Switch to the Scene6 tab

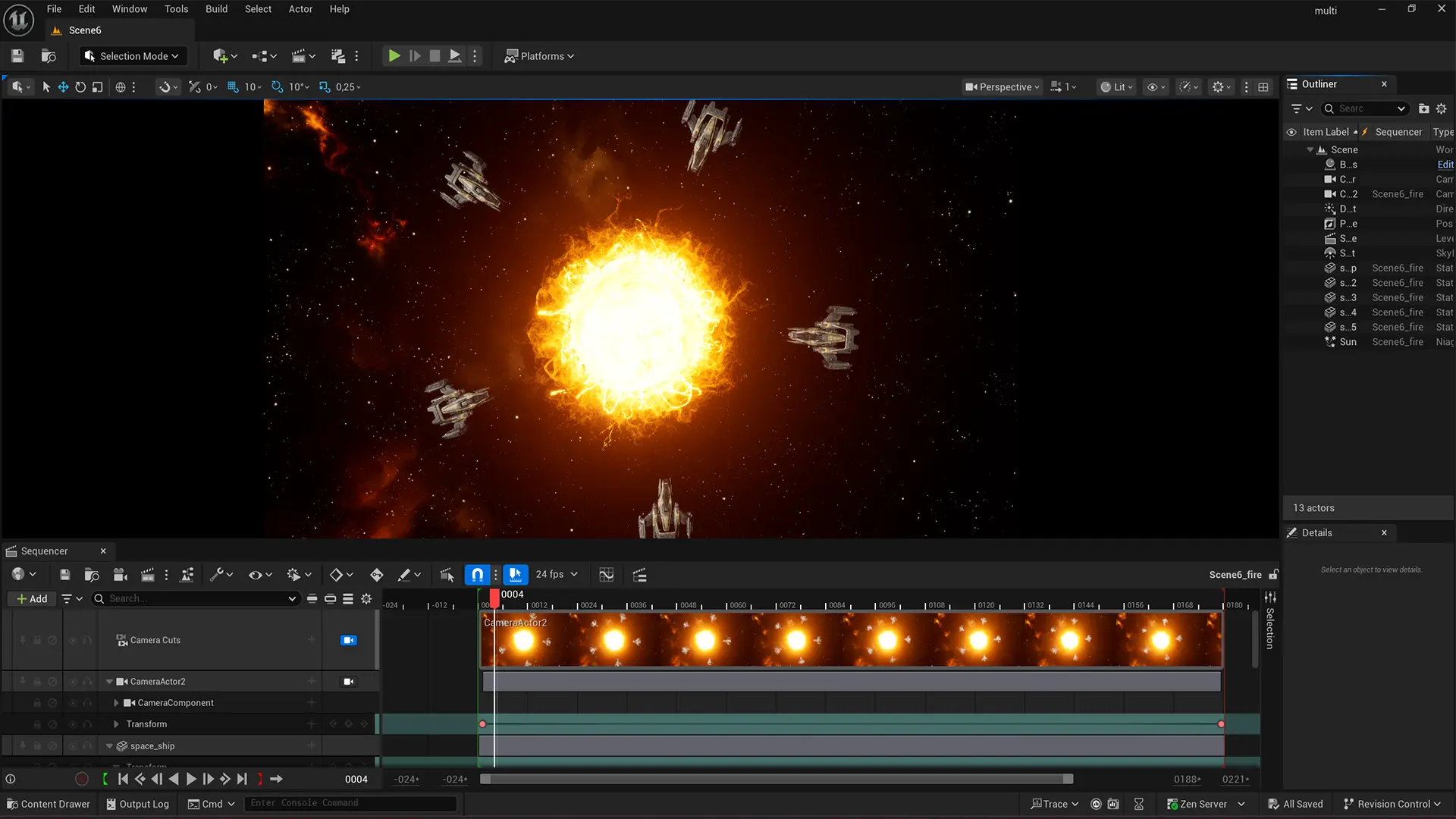coord(85,30)
